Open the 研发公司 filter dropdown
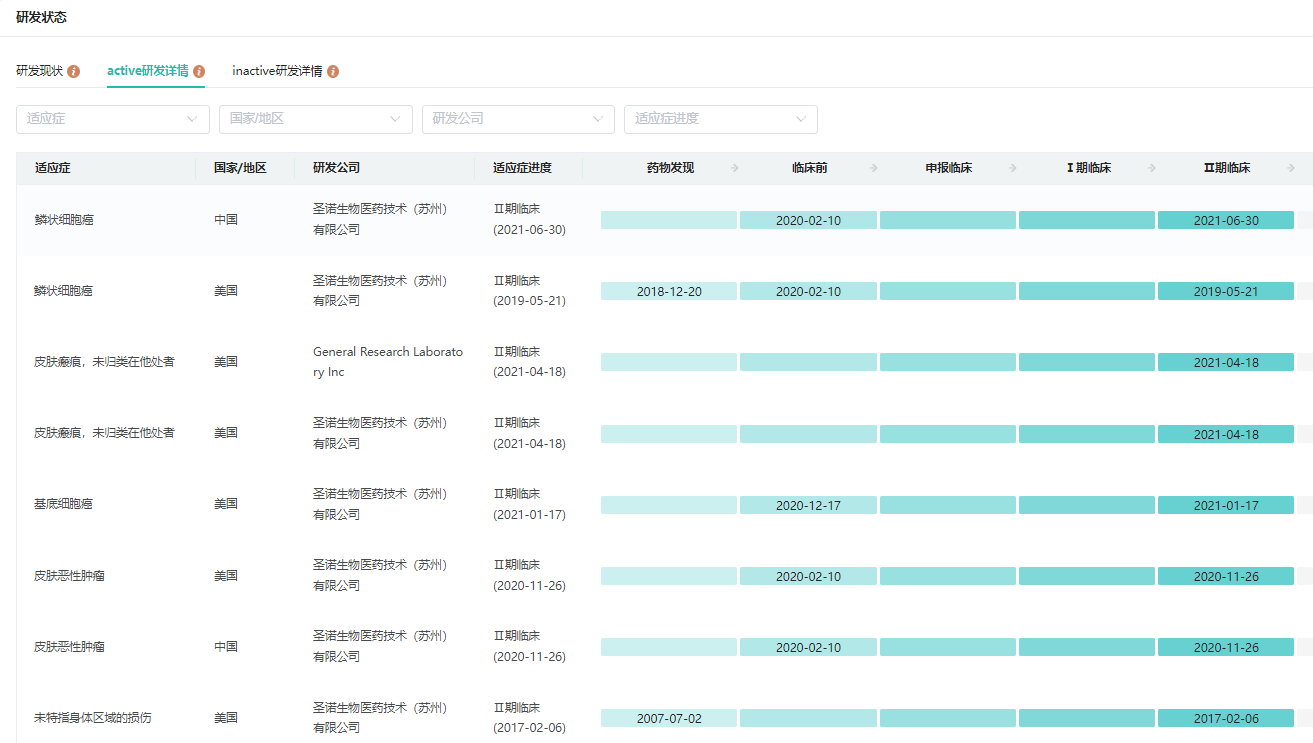The width and height of the screenshot is (1313, 743). point(518,119)
